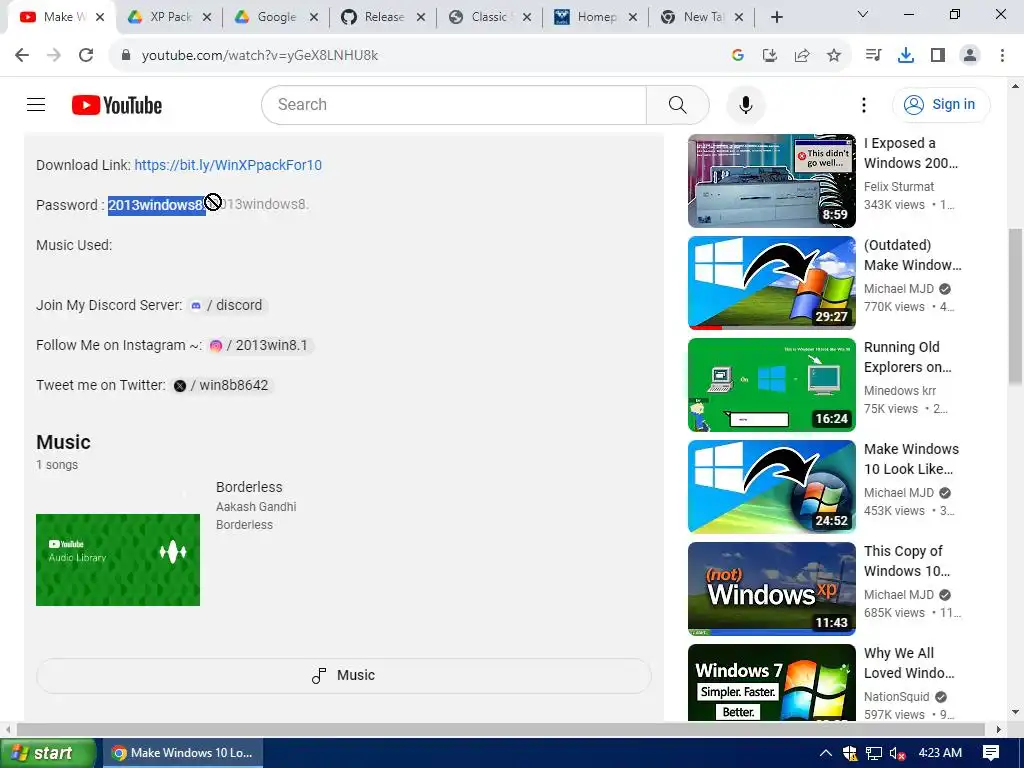Open the Windows start button
The width and height of the screenshot is (1024, 768).
coord(47,753)
